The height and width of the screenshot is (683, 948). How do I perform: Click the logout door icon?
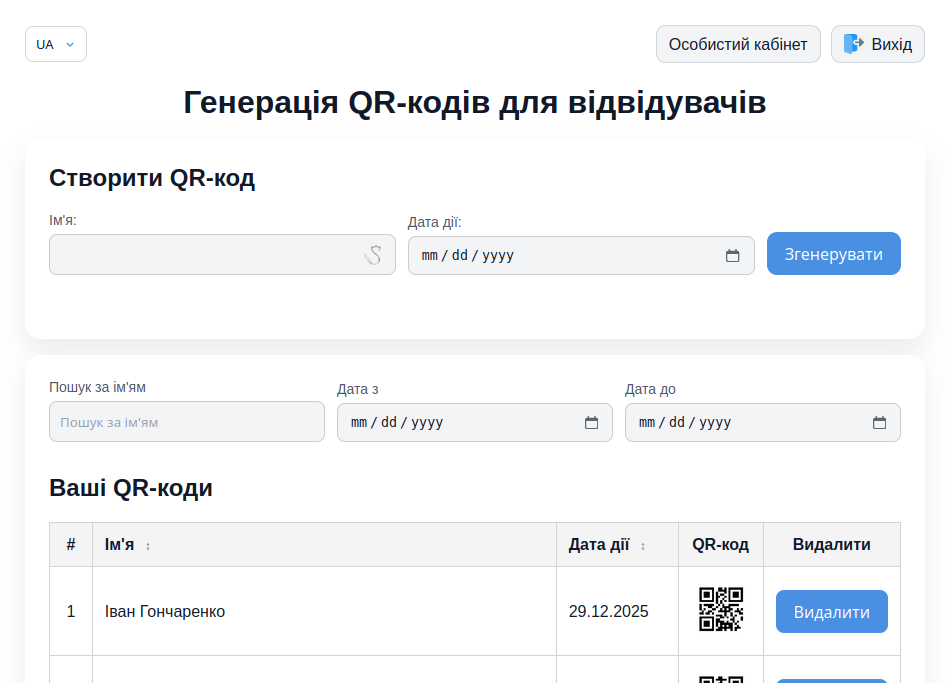coord(854,44)
